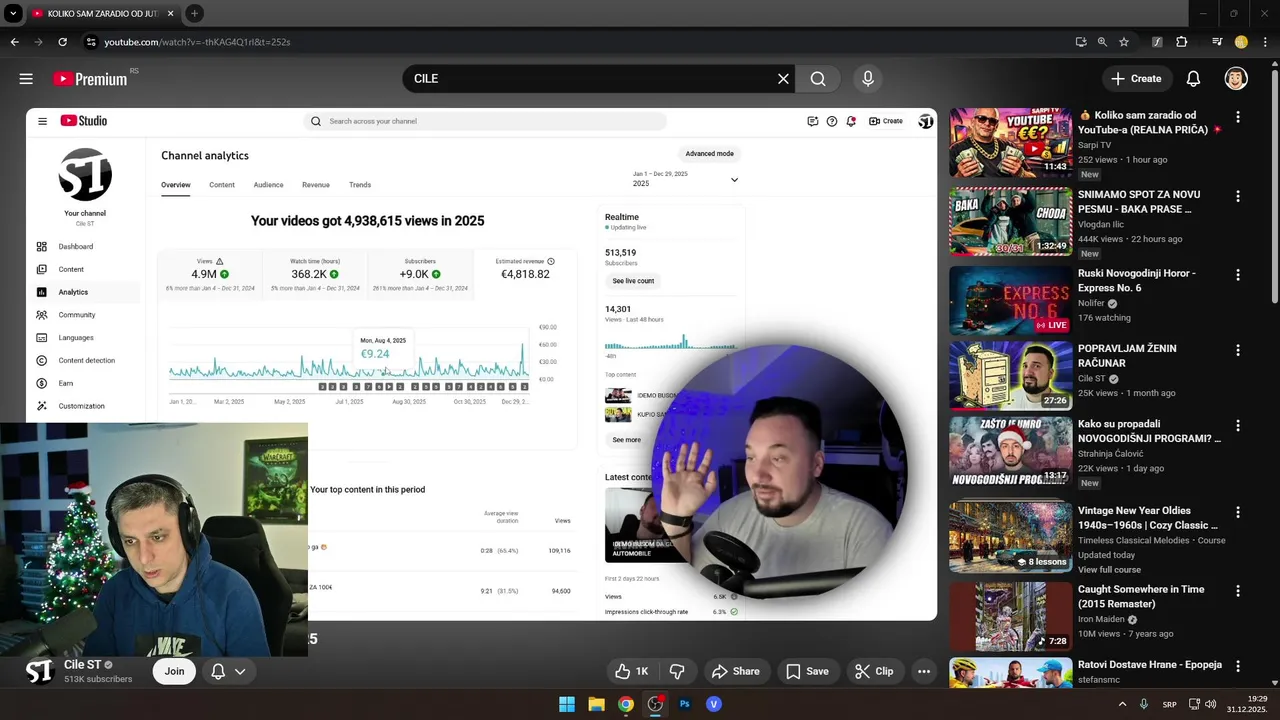Join the Cile ST channel membership
The width and height of the screenshot is (1280, 720).
click(x=174, y=671)
